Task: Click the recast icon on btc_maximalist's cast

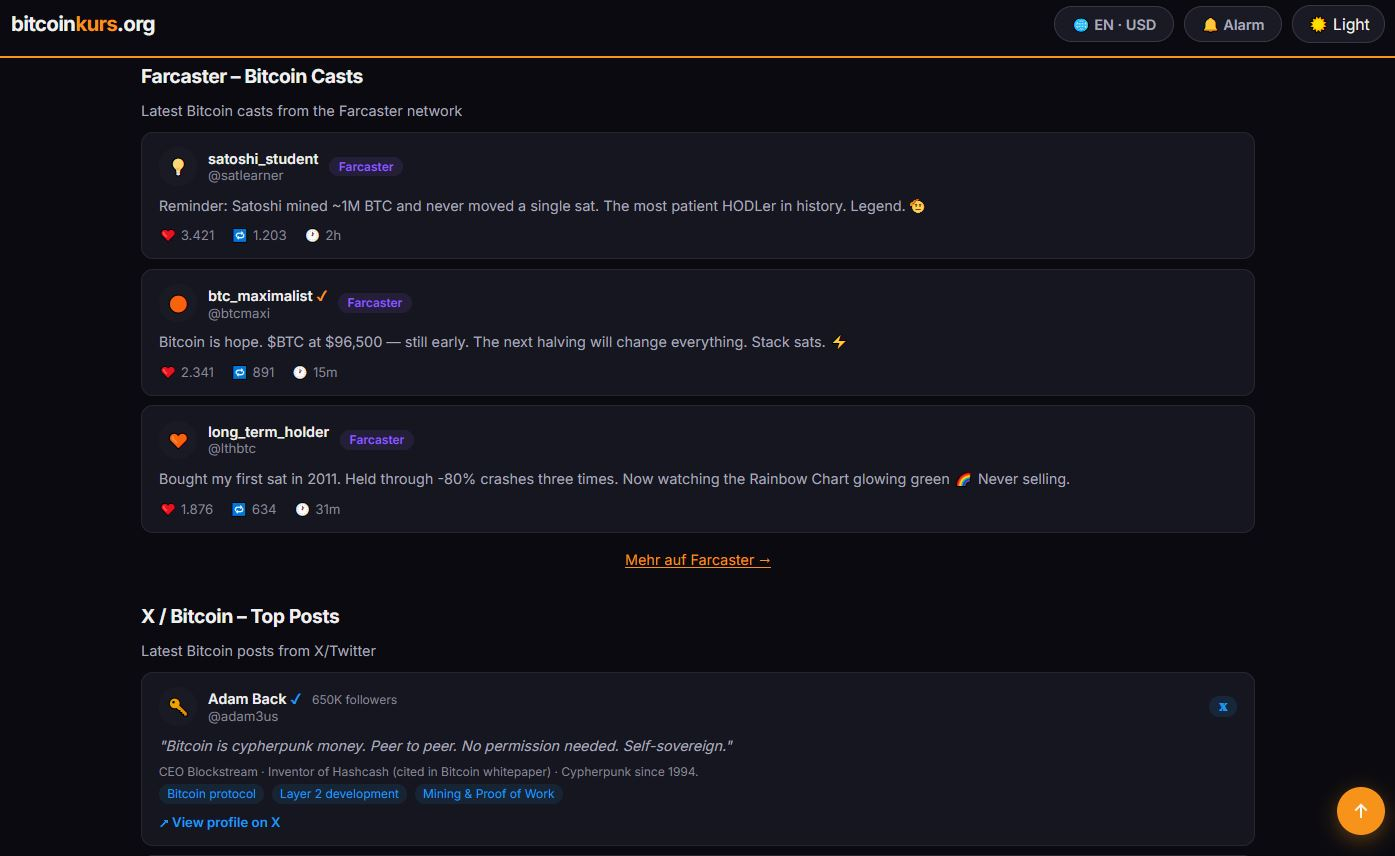Action: point(240,373)
